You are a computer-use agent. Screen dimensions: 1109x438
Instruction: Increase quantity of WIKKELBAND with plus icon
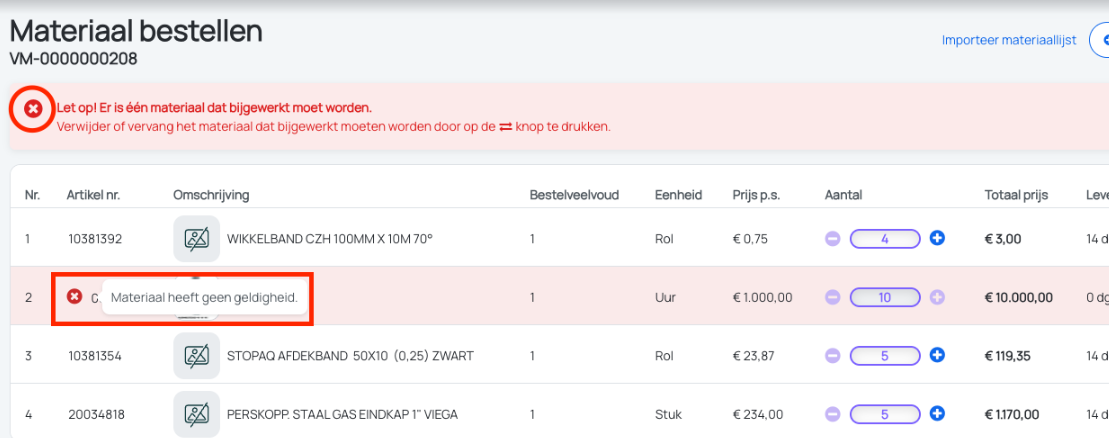coord(937,238)
